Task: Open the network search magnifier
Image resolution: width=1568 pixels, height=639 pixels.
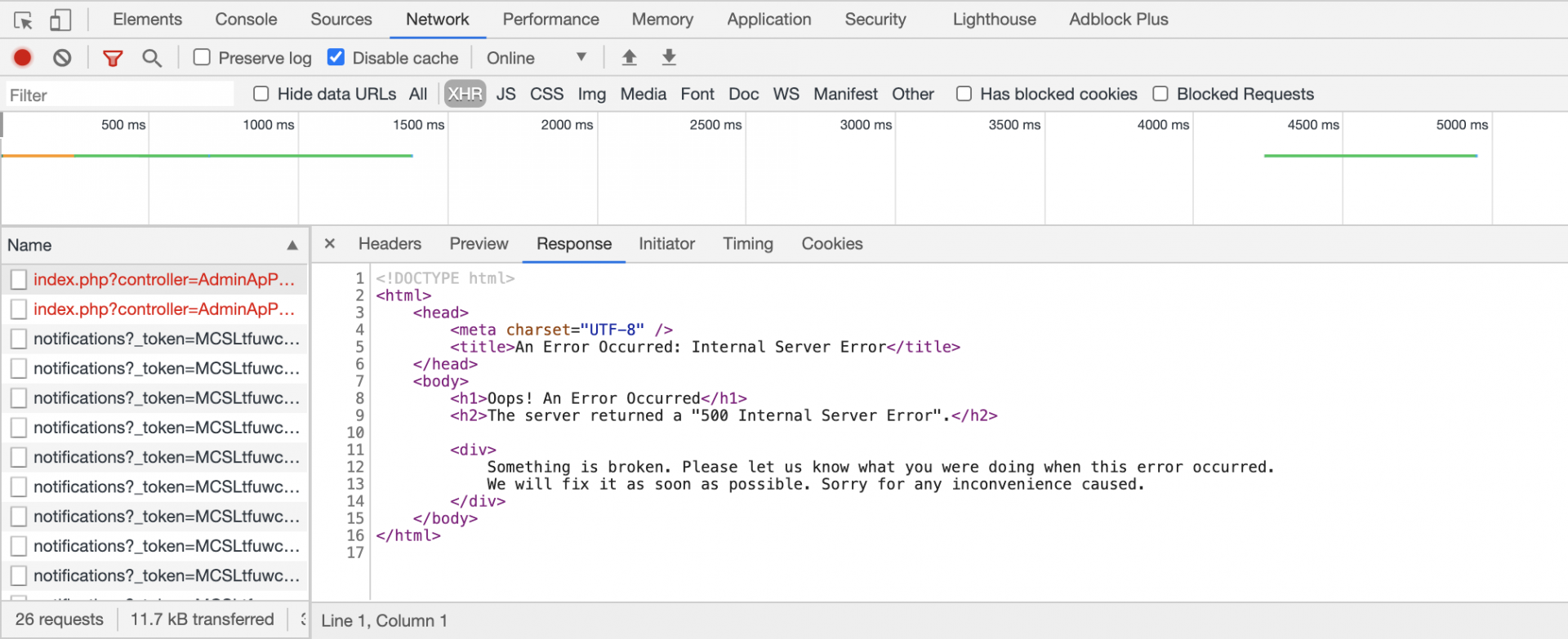Action: 151,58
